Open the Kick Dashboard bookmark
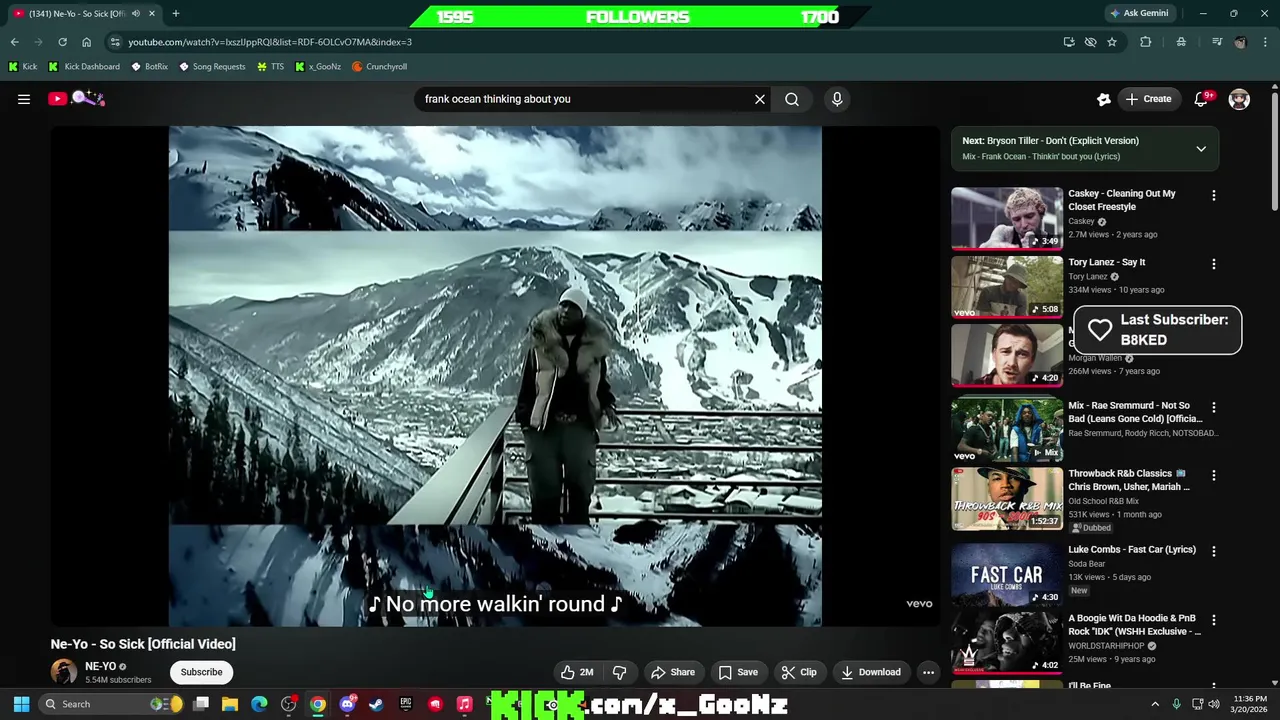The height and width of the screenshot is (720, 1280). [84, 66]
